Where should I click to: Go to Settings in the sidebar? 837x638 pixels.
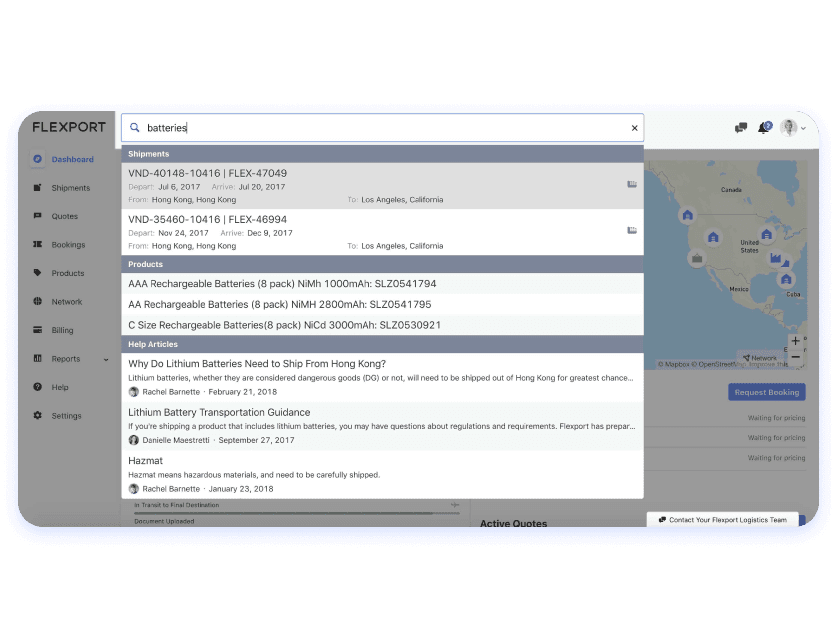[x=66, y=416]
